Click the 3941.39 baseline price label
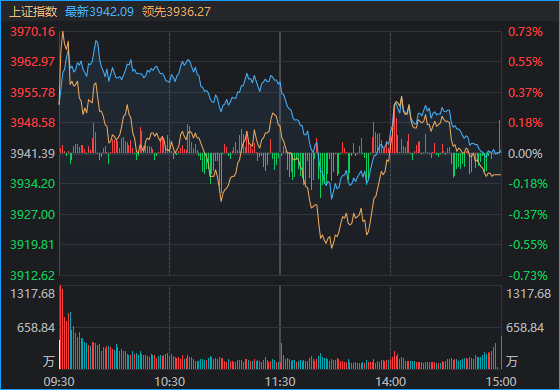This screenshot has width=560, height=390. tap(33, 154)
